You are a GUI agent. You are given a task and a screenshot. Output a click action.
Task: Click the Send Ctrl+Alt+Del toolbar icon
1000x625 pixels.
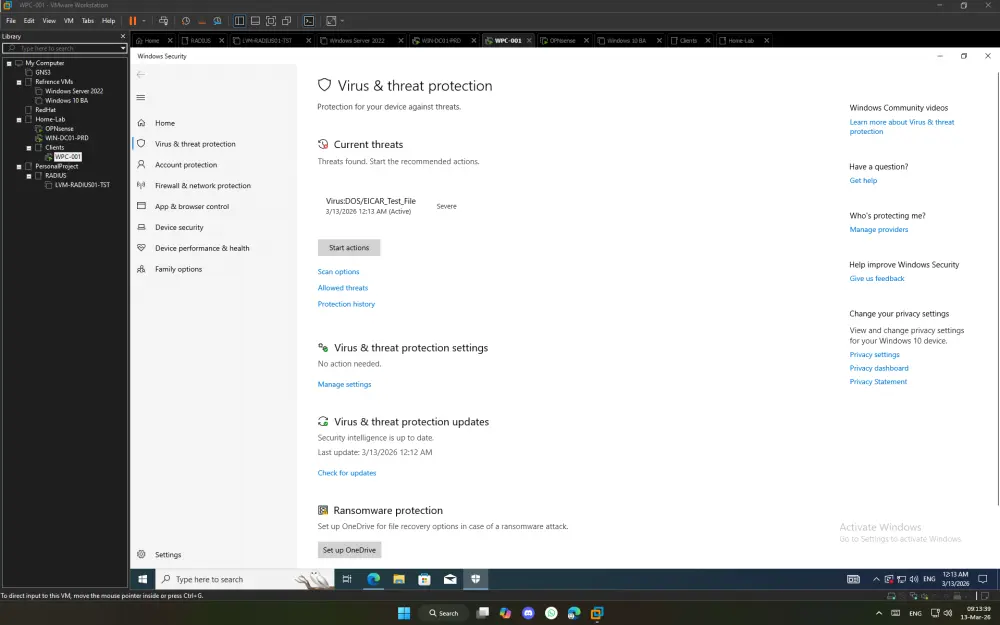[163, 20]
